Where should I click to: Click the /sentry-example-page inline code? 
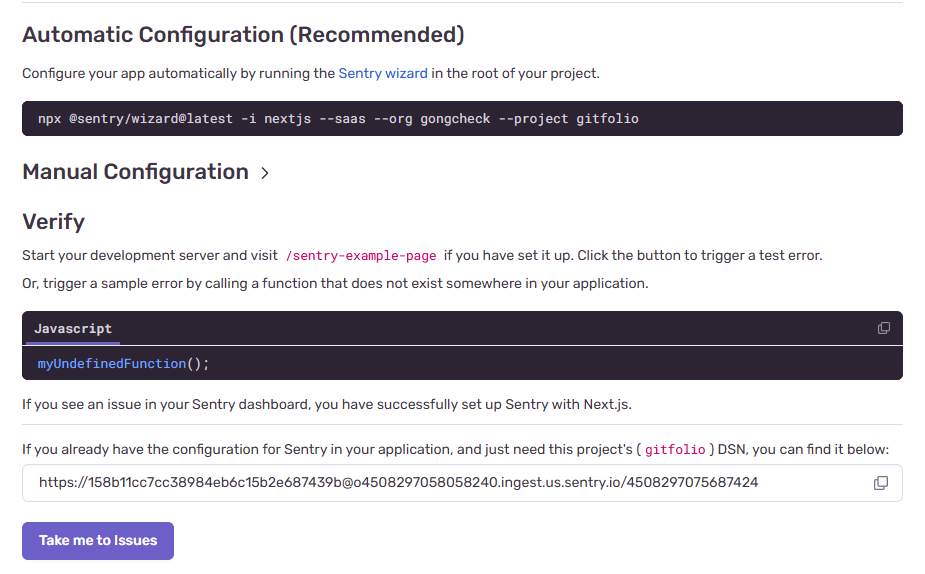360,255
